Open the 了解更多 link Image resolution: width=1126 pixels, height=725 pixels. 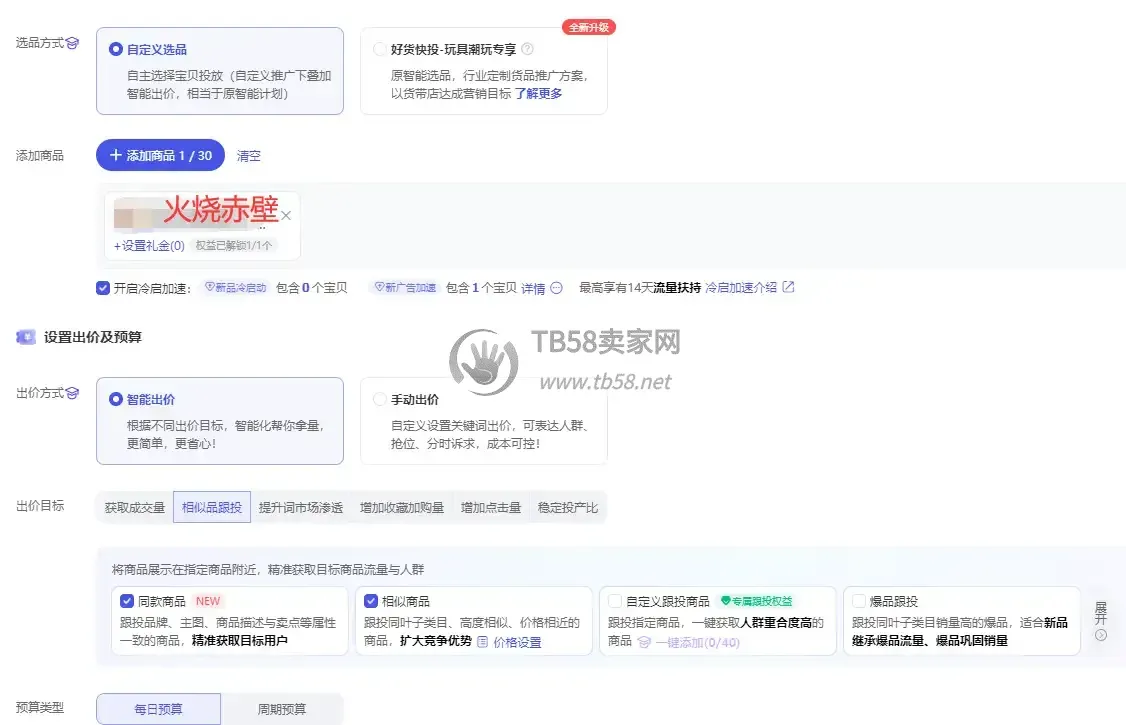tap(539, 93)
